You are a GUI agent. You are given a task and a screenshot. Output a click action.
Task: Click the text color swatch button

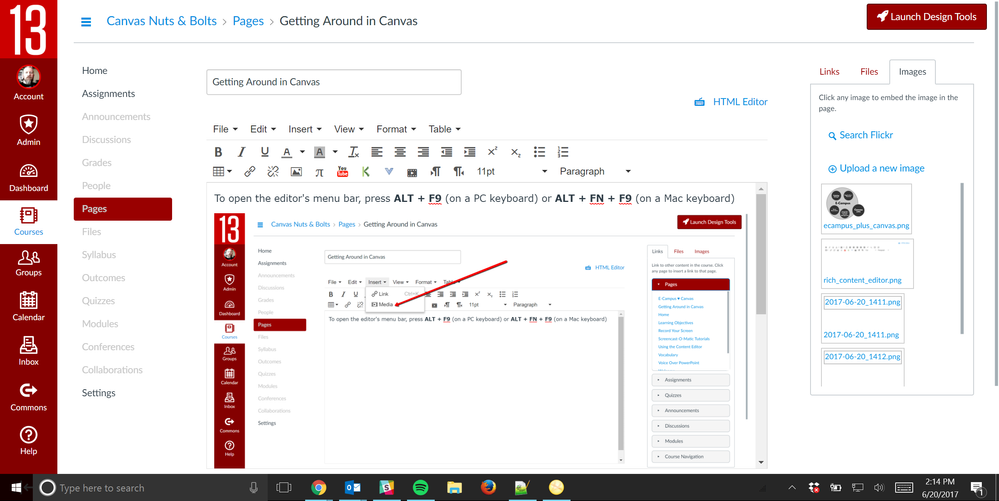[287, 152]
